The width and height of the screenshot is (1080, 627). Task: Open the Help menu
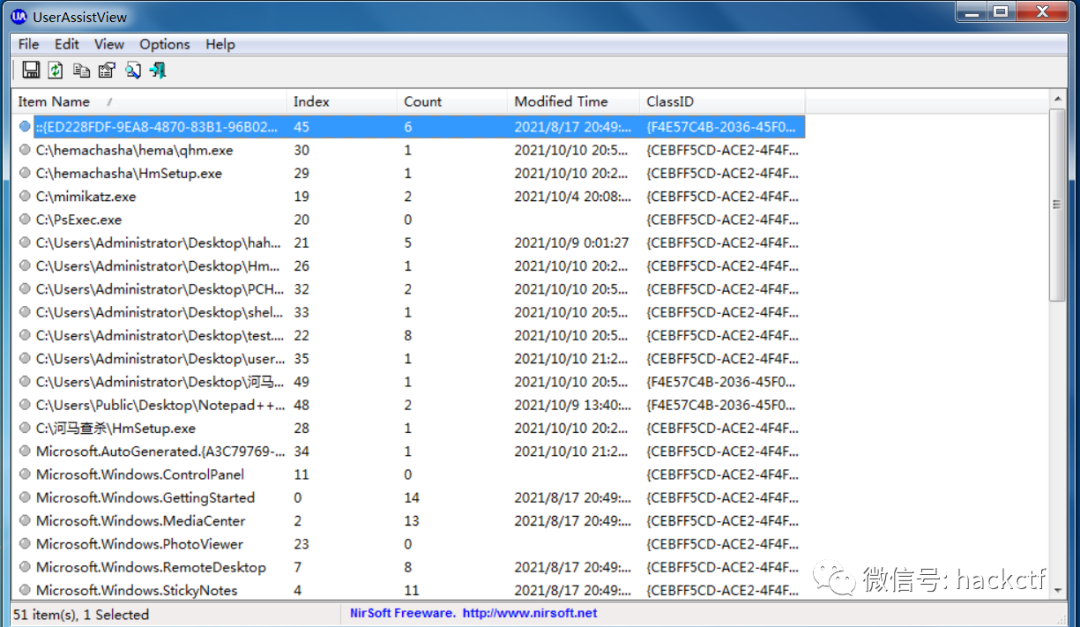(220, 44)
